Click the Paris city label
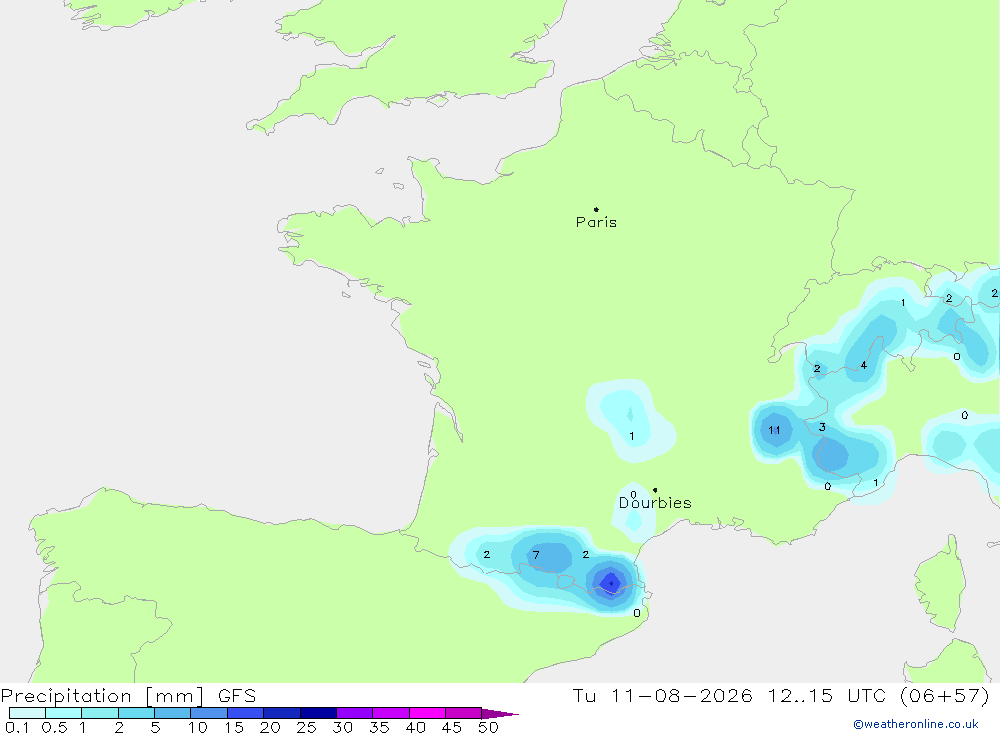 tap(596, 222)
